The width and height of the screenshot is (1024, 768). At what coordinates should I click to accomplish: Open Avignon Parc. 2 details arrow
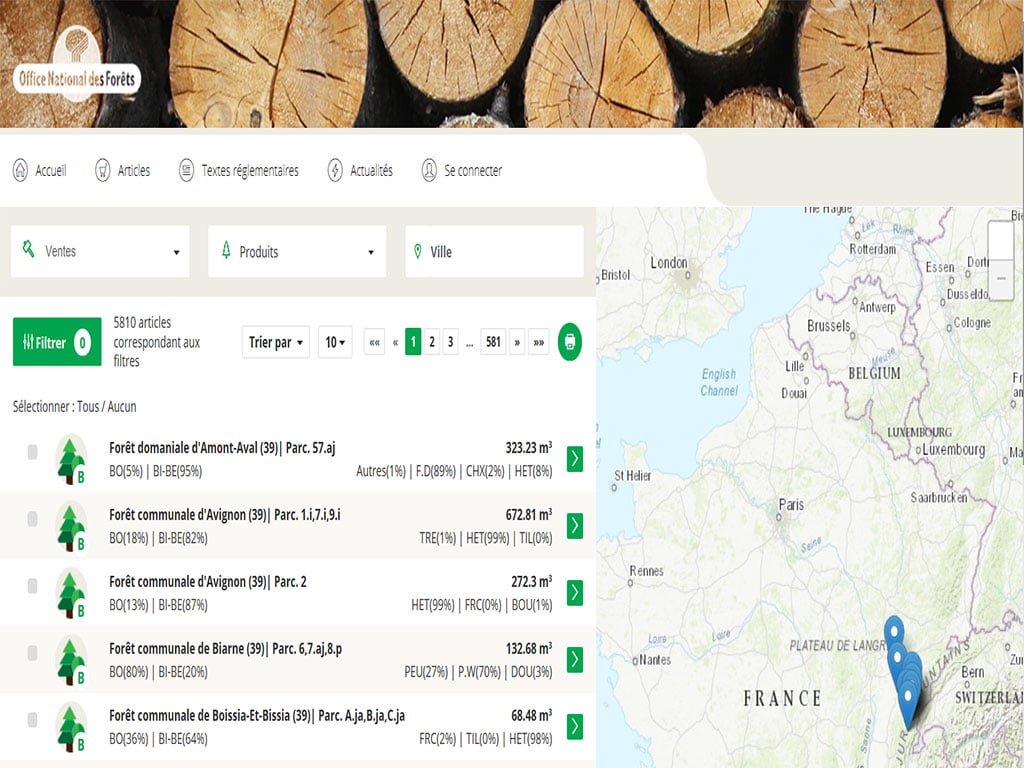(575, 592)
